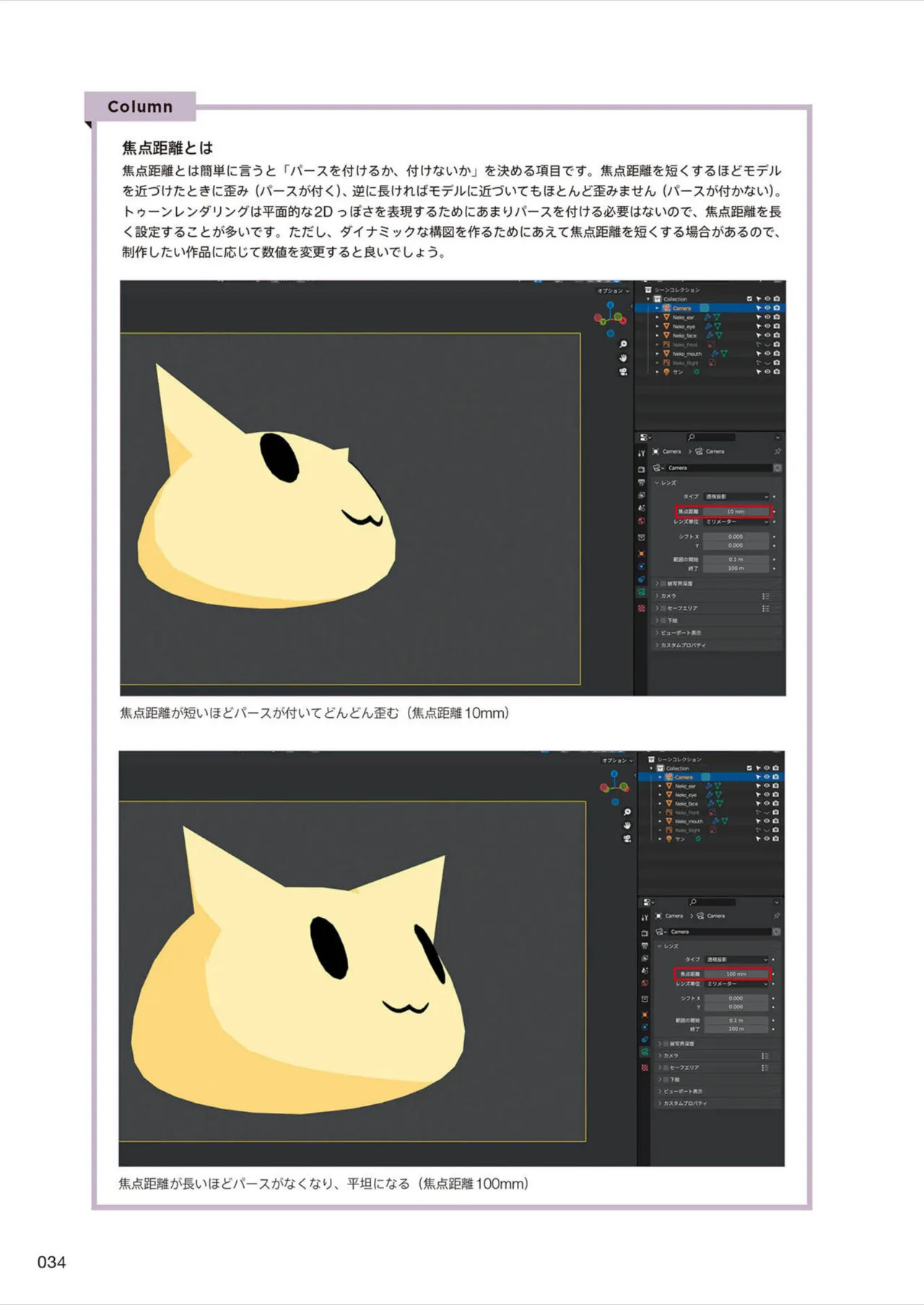Click Camera breadcrumb in 100mm properties panel

pyautogui.click(x=674, y=916)
